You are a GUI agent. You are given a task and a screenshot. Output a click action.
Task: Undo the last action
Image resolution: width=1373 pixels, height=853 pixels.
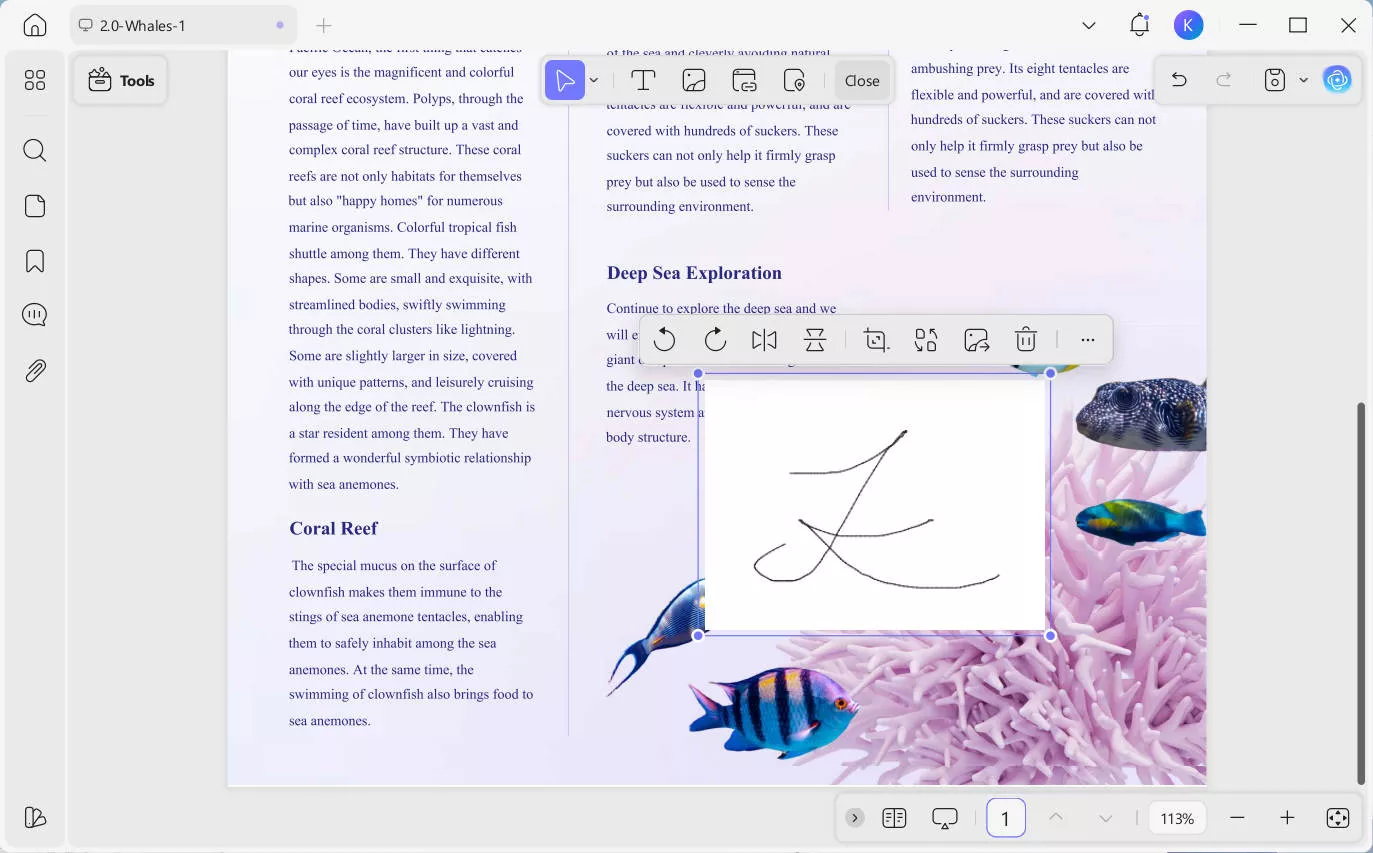click(x=1179, y=80)
